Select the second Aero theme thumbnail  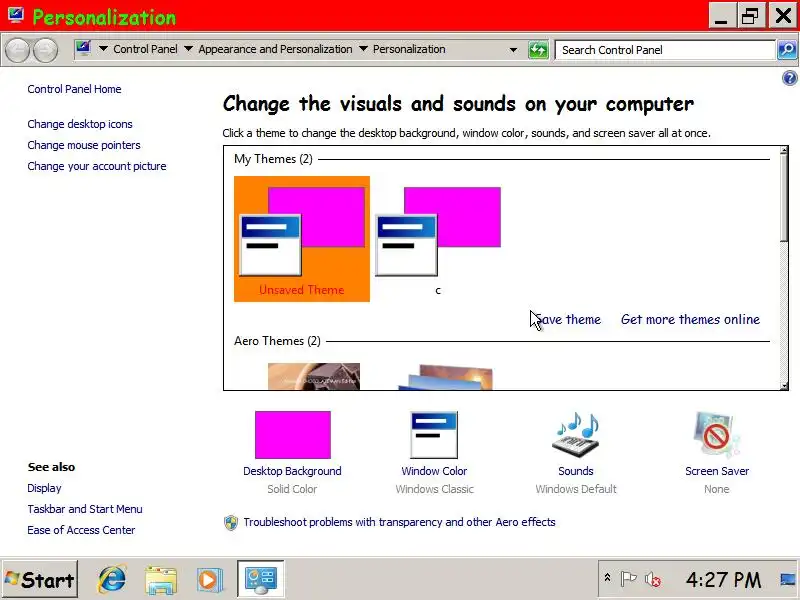[446, 378]
